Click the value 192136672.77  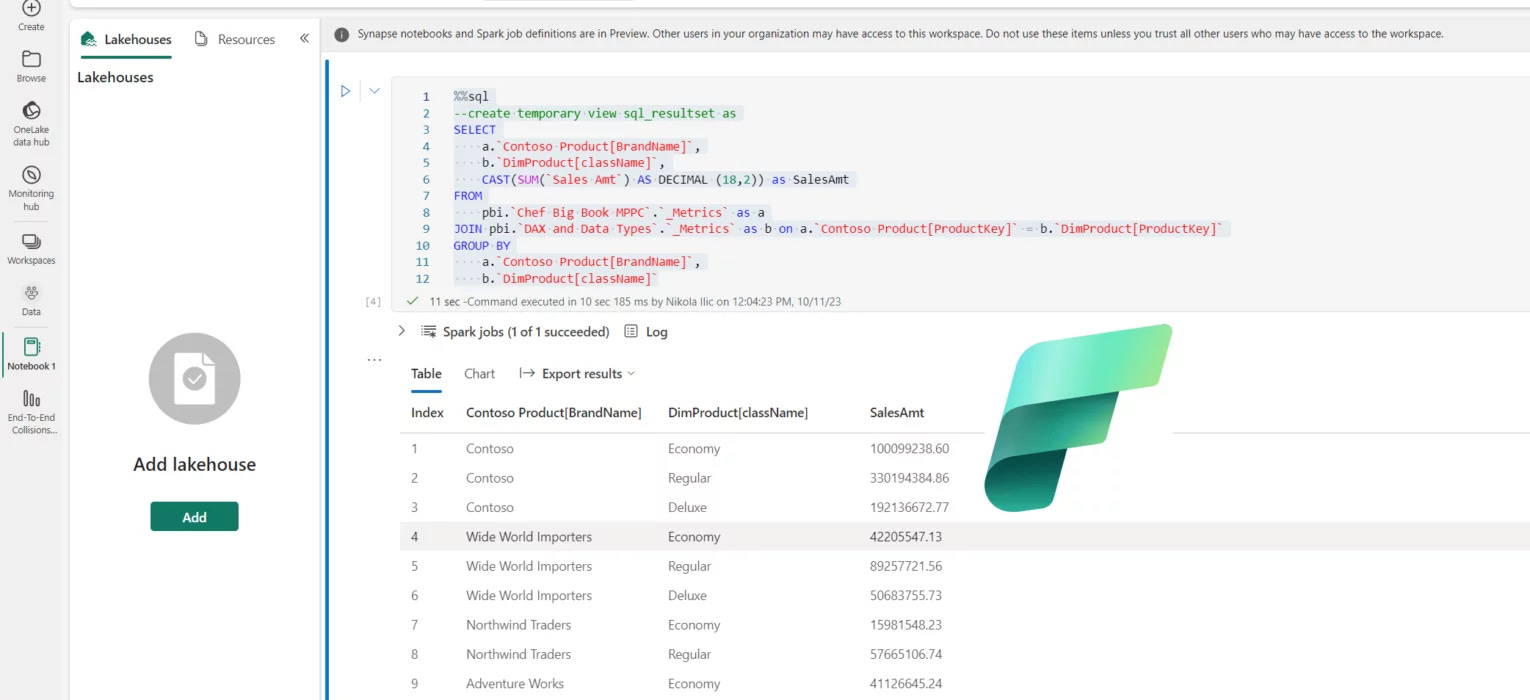[909, 507]
